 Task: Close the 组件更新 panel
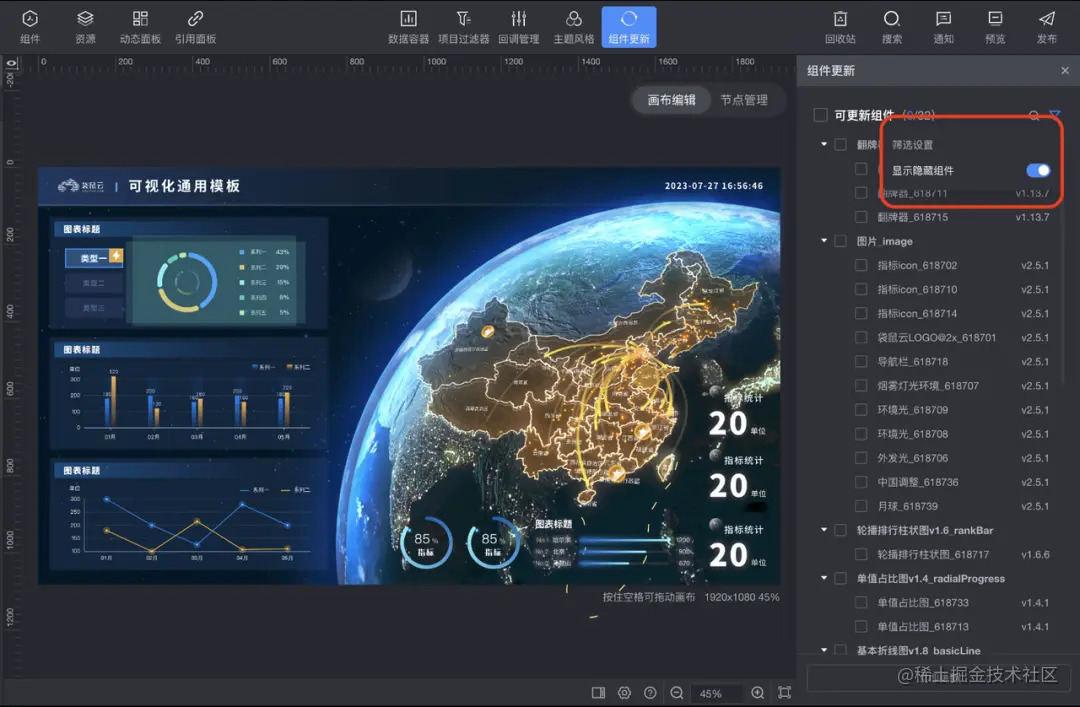(1065, 70)
